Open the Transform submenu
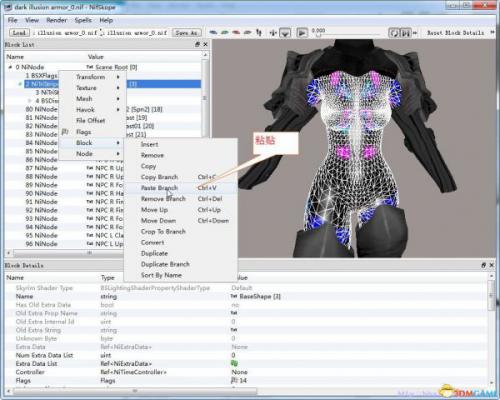The image size is (500, 400). [x=92, y=77]
